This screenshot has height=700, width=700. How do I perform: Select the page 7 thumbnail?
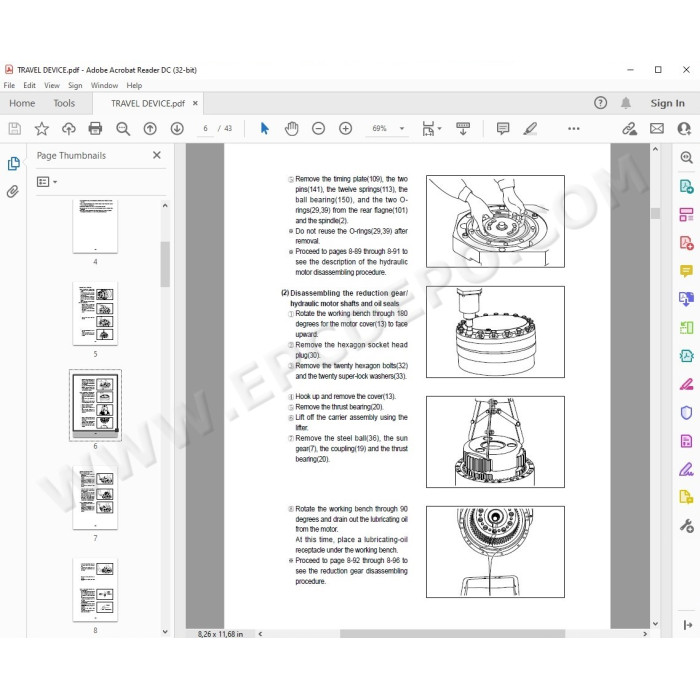(95, 498)
